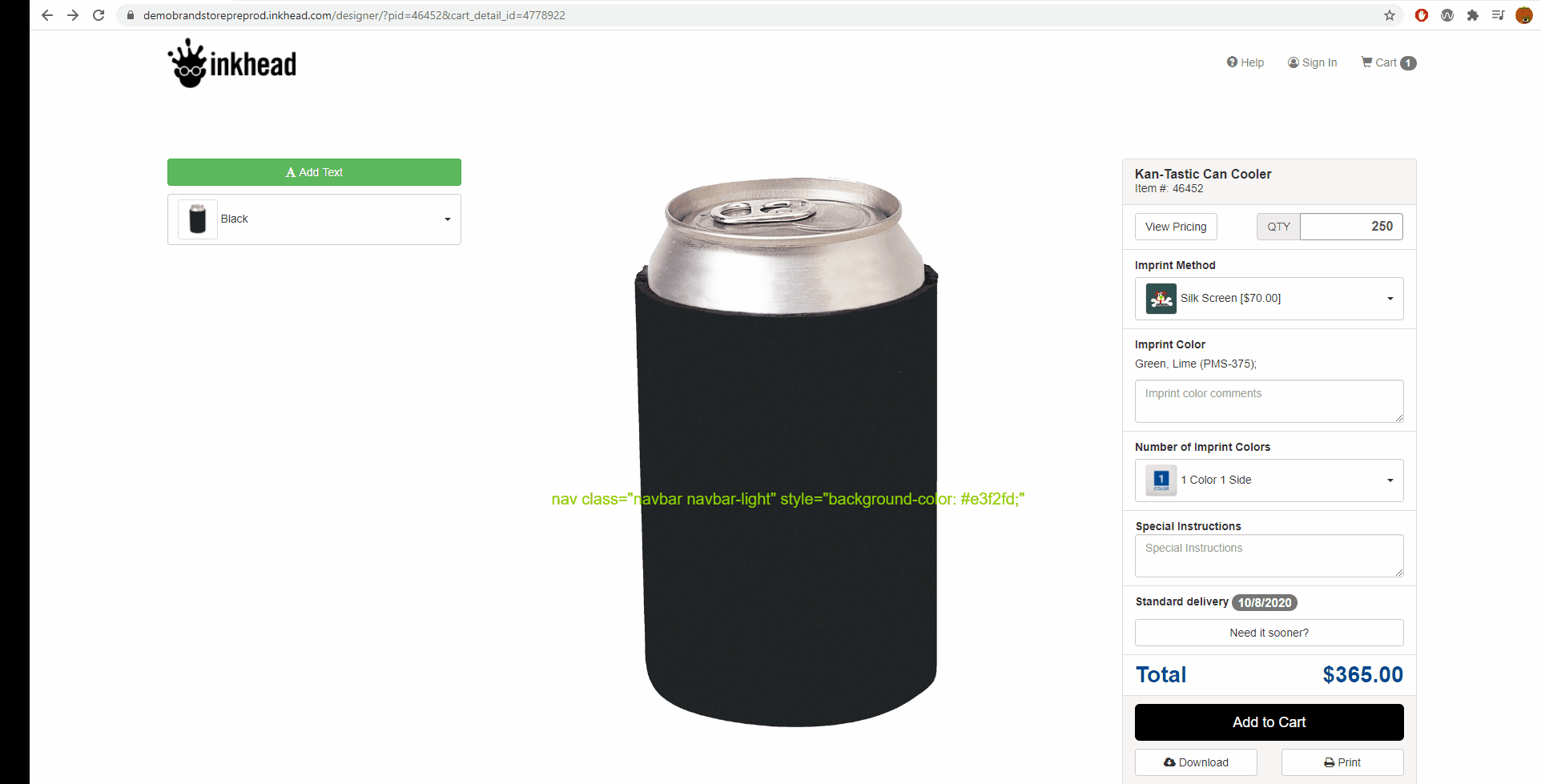Reload the page with refresh icon
Screen dimensions: 1541x784
[x=99, y=15]
